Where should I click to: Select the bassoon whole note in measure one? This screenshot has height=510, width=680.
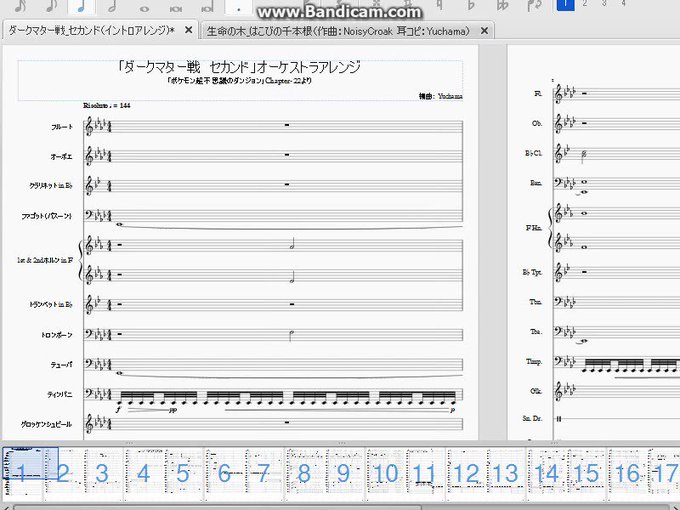pos(120,224)
